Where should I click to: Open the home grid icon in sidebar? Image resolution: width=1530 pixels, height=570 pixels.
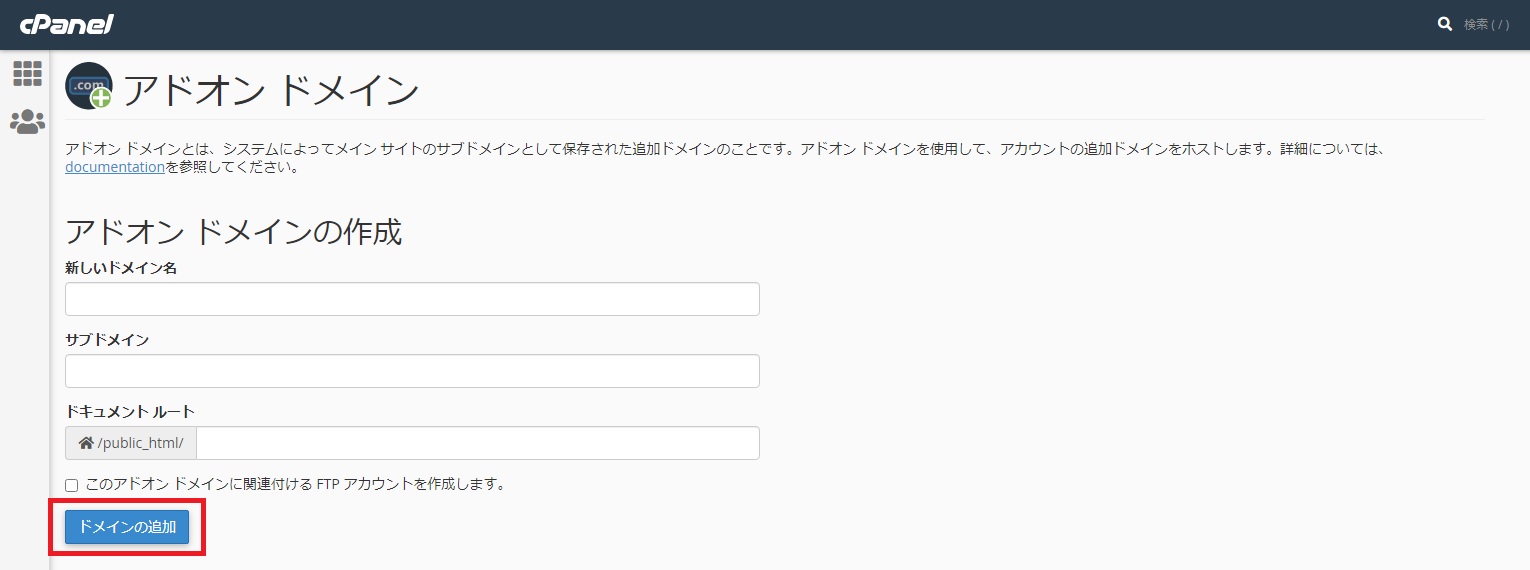coord(27,73)
